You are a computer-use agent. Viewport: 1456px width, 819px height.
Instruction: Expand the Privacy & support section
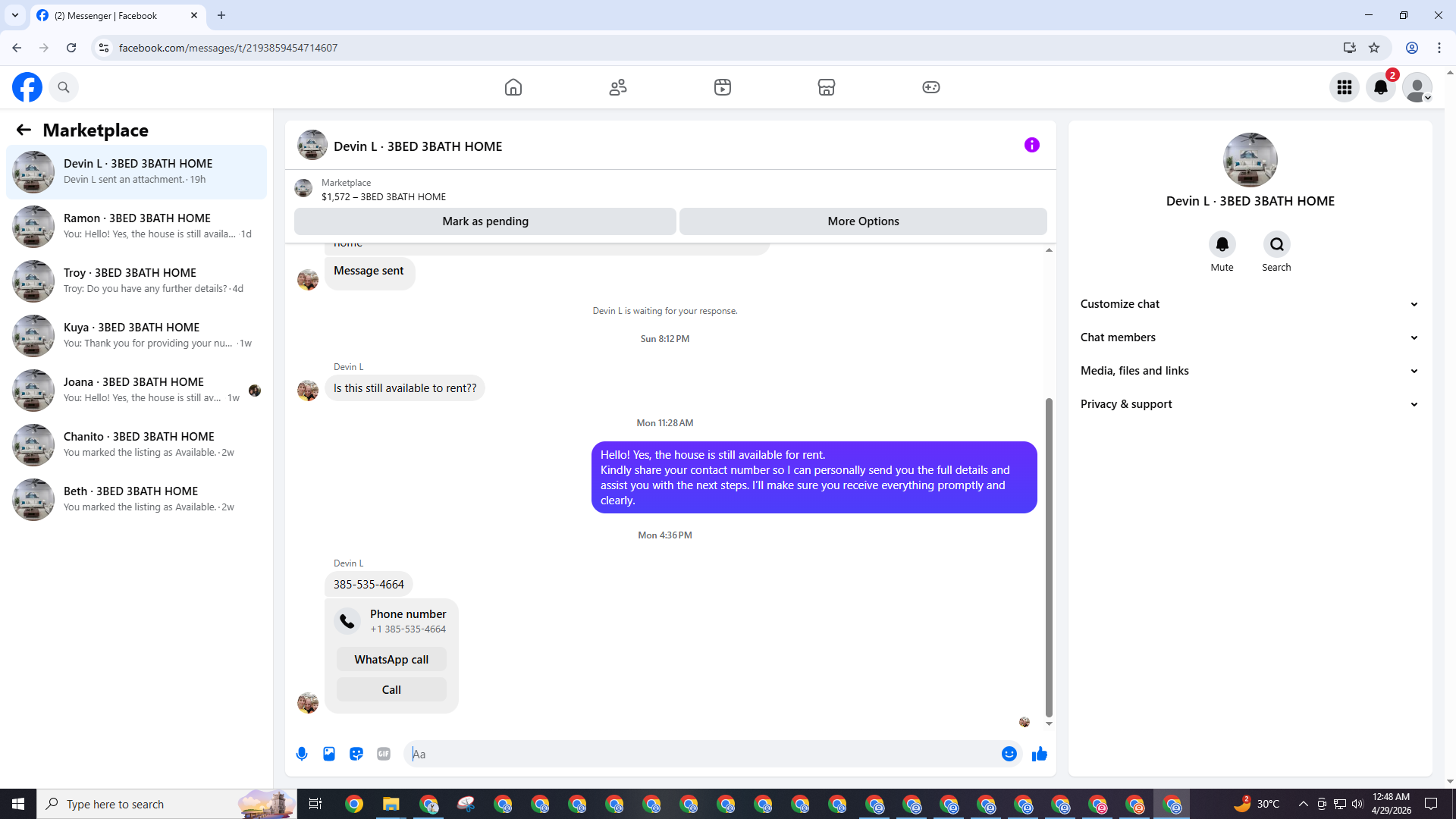pyautogui.click(x=1250, y=404)
